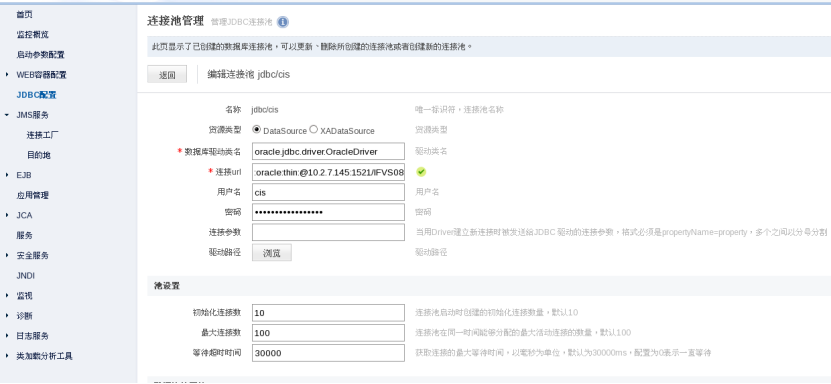Viewport: 831px width, 384px height.
Task: Expand the WEB容器配置 sidebar item
Action: 7,75
